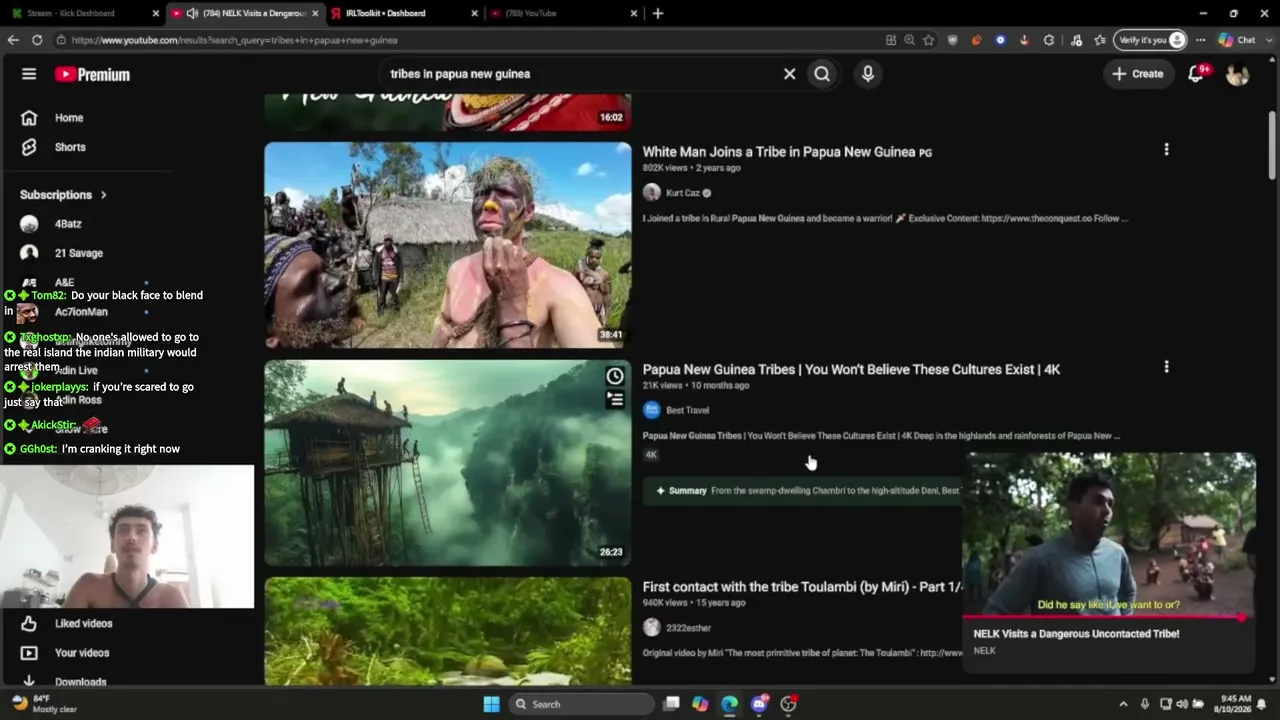Open browser favorites list icon
1280x720 pixels.
(1100, 40)
